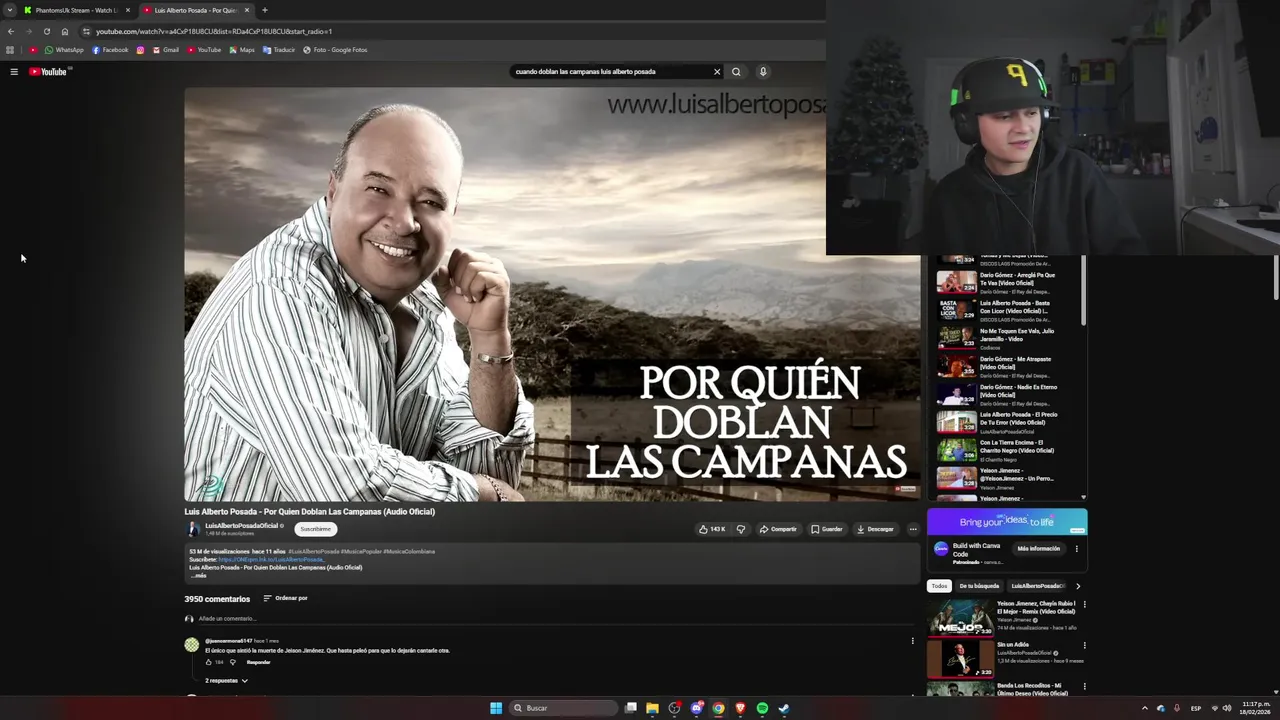Open the YouTube hamburger guide menu
1280x720 pixels.
pyautogui.click(x=14, y=72)
